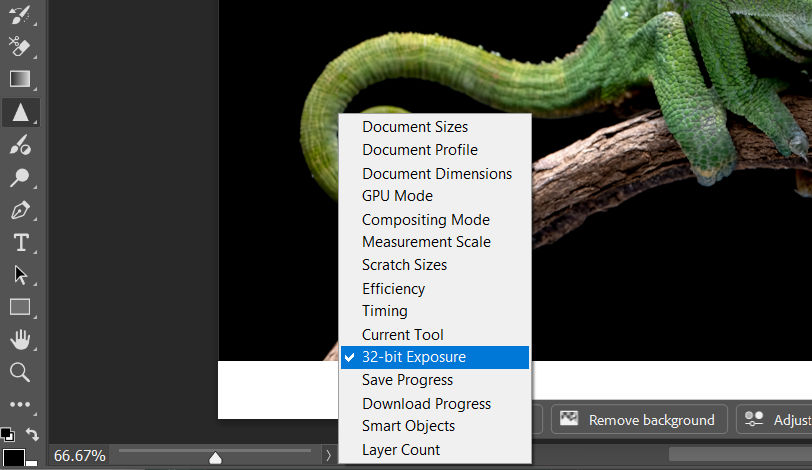Choose Compositing Mode in the menu

coord(435,220)
